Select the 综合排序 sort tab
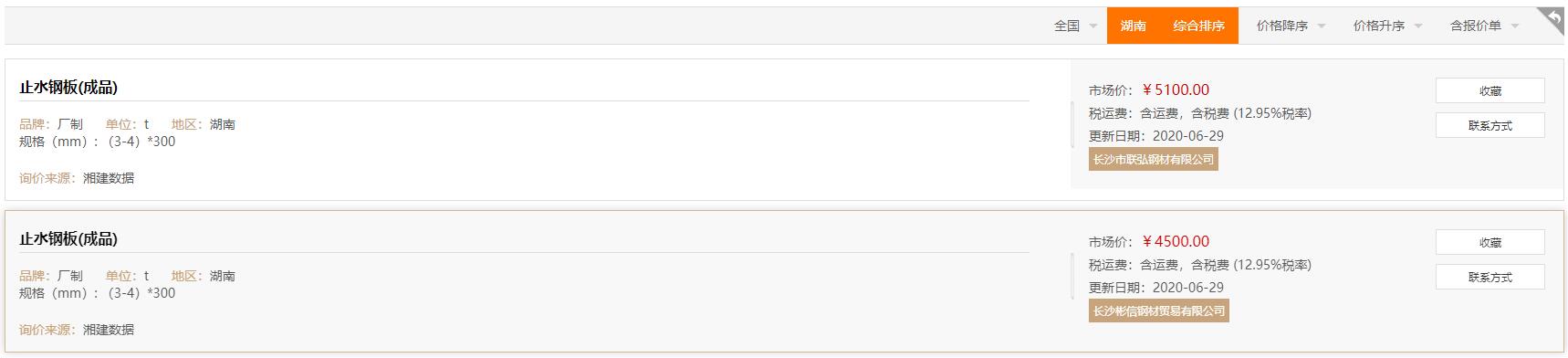The height and width of the screenshot is (358, 1568). click(1198, 26)
